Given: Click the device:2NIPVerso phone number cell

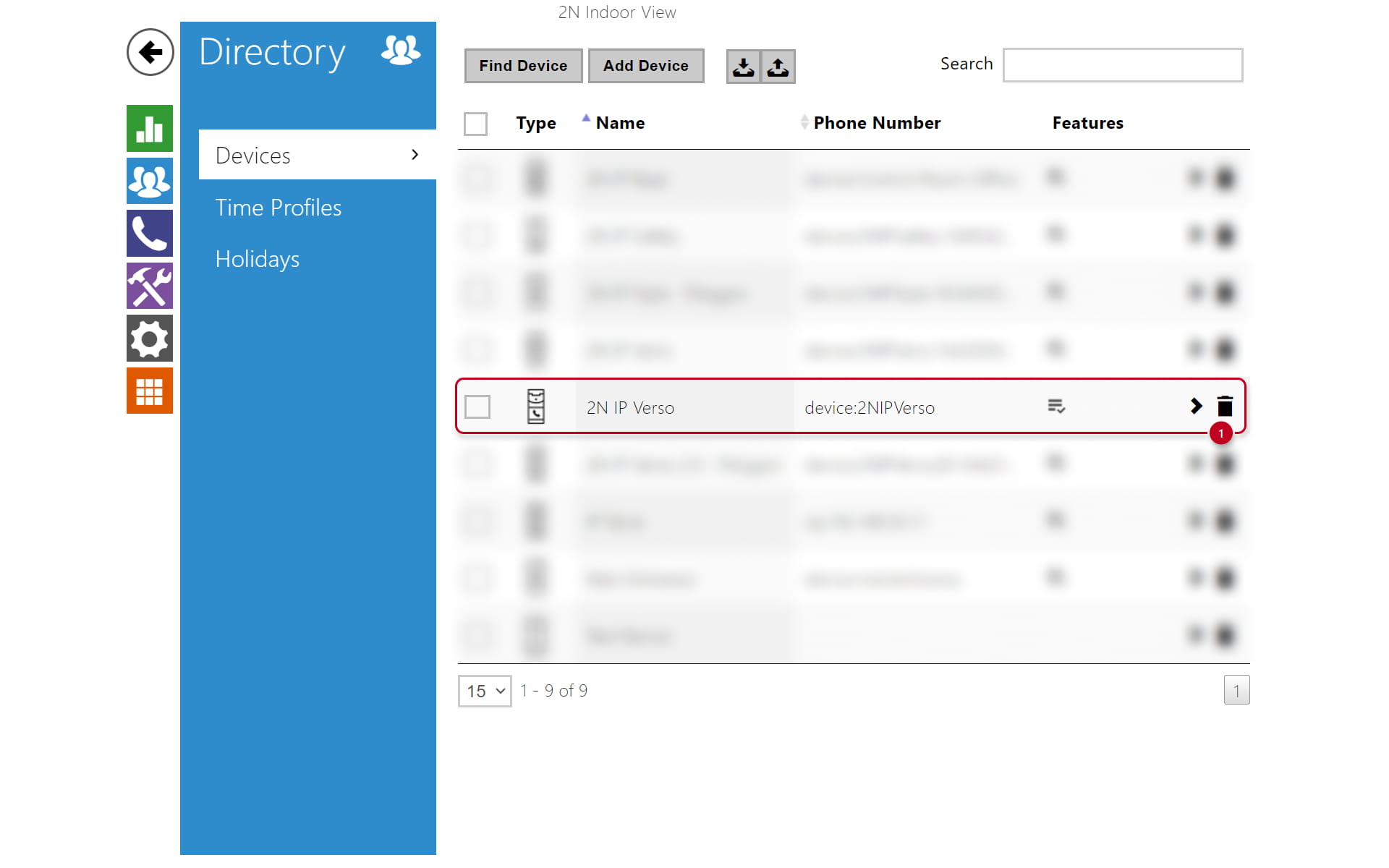Looking at the screenshot, I should (x=869, y=408).
